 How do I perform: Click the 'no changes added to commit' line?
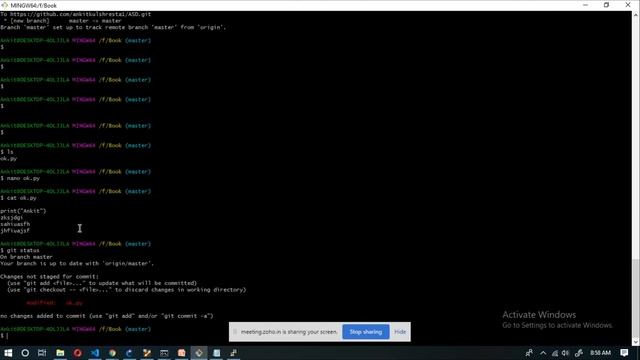(107, 316)
